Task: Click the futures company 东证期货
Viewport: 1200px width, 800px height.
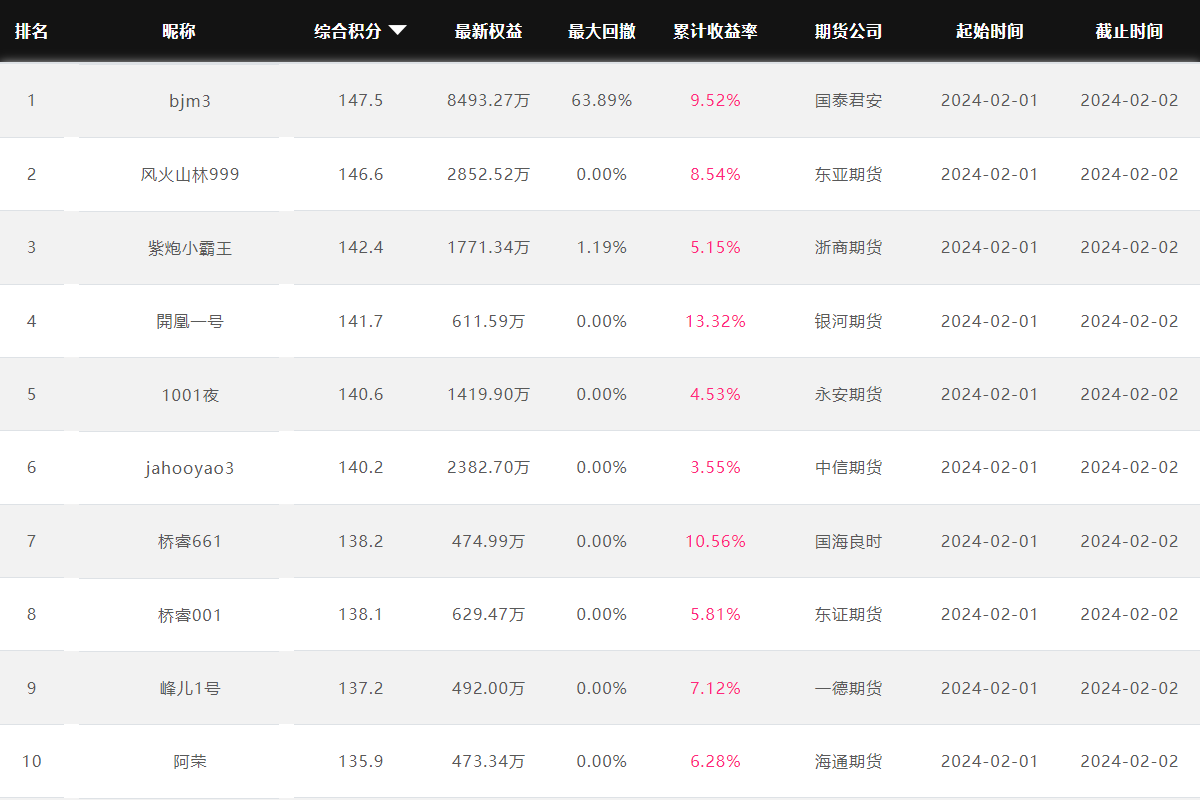Action: 849,614
